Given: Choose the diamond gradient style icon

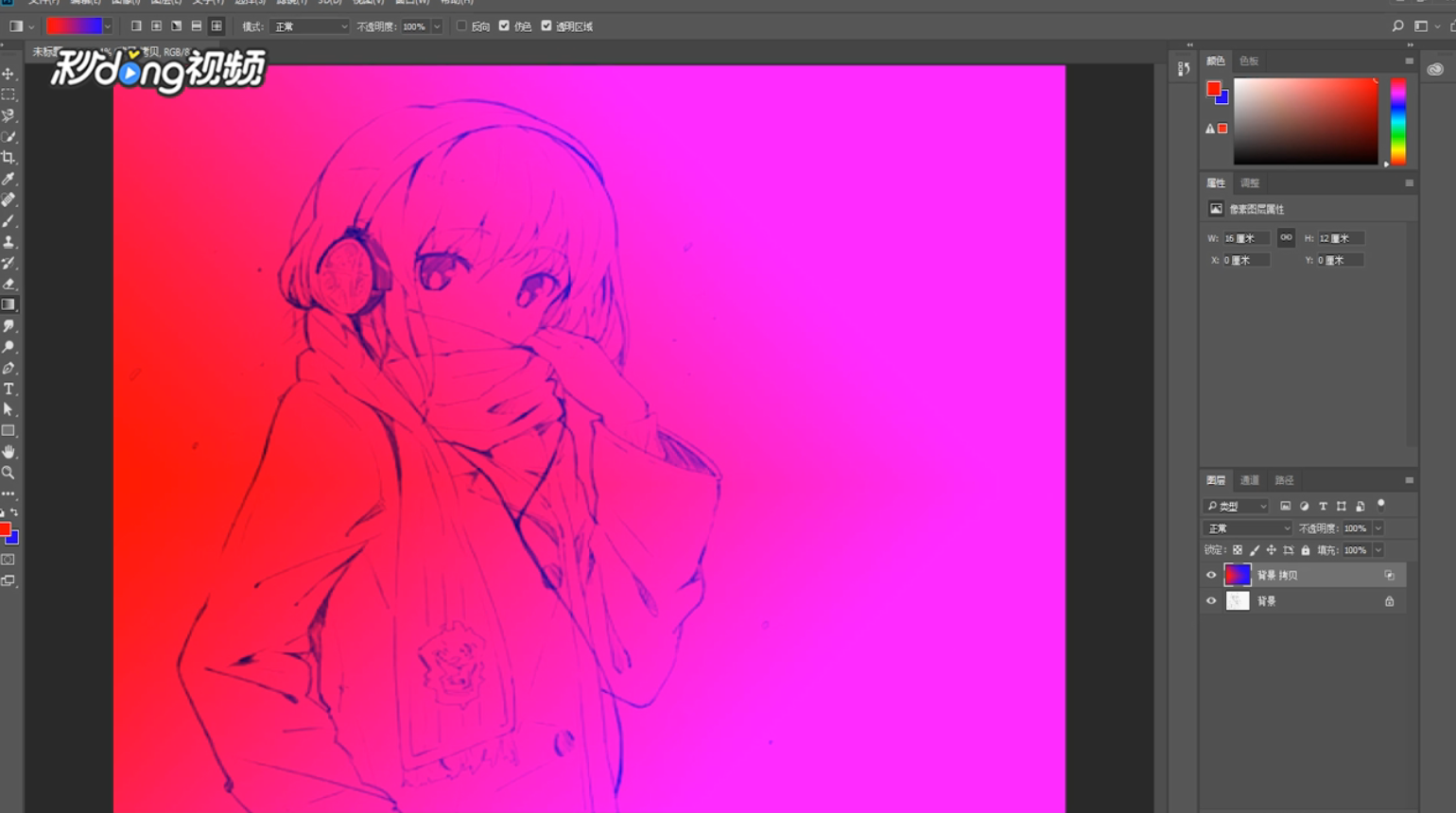Looking at the screenshot, I should (x=217, y=26).
